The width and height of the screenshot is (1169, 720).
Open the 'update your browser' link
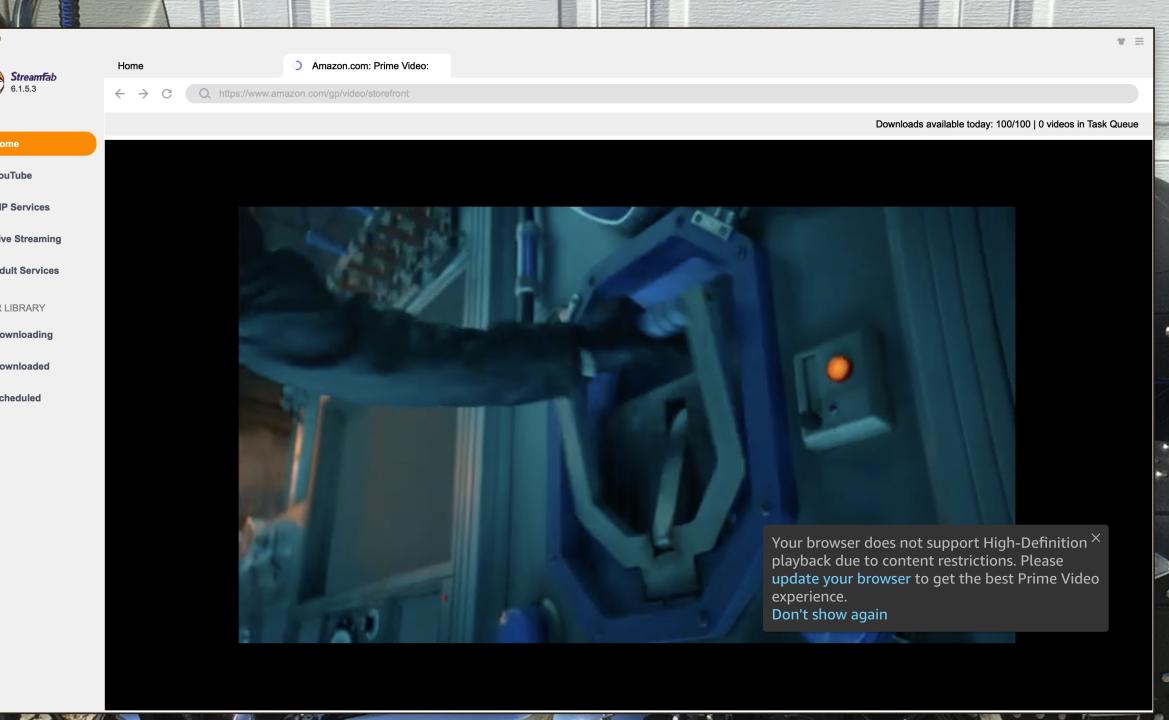(x=840, y=578)
